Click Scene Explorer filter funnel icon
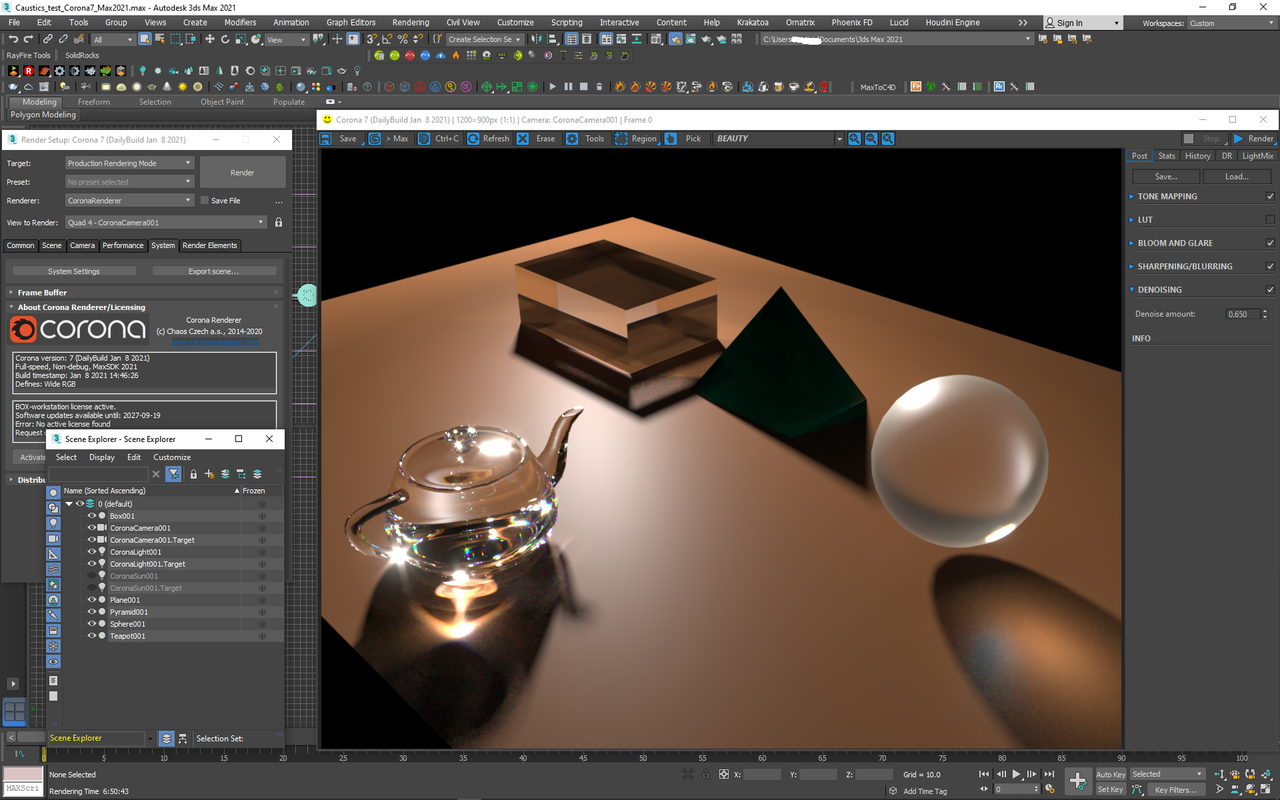 pyautogui.click(x=174, y=474)
